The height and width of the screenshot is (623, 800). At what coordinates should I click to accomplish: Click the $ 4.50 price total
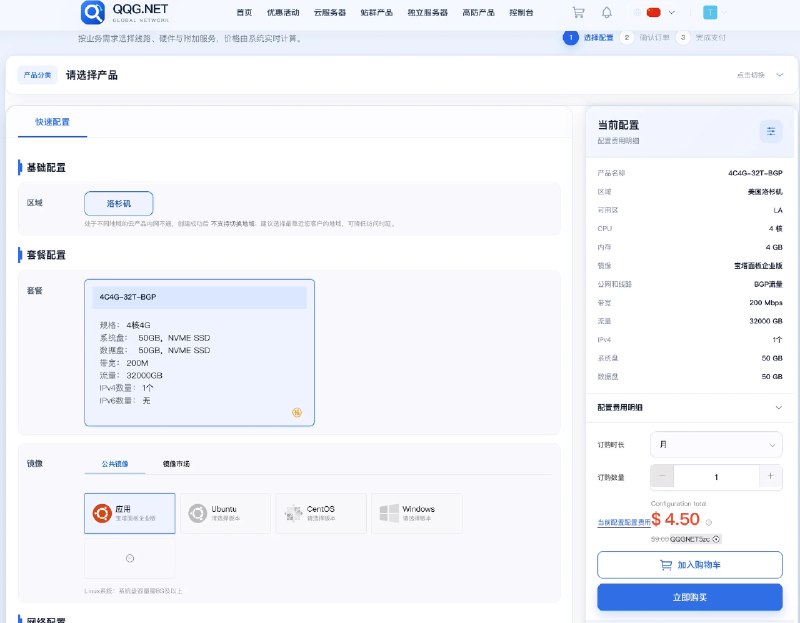(676, 519)
